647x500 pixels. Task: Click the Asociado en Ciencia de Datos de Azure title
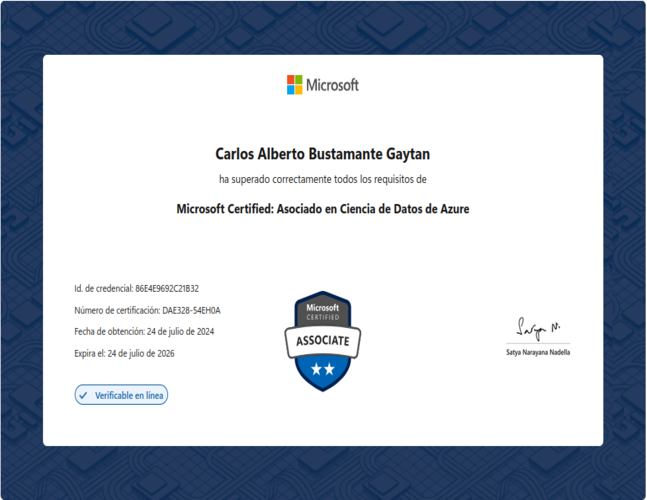373,209
